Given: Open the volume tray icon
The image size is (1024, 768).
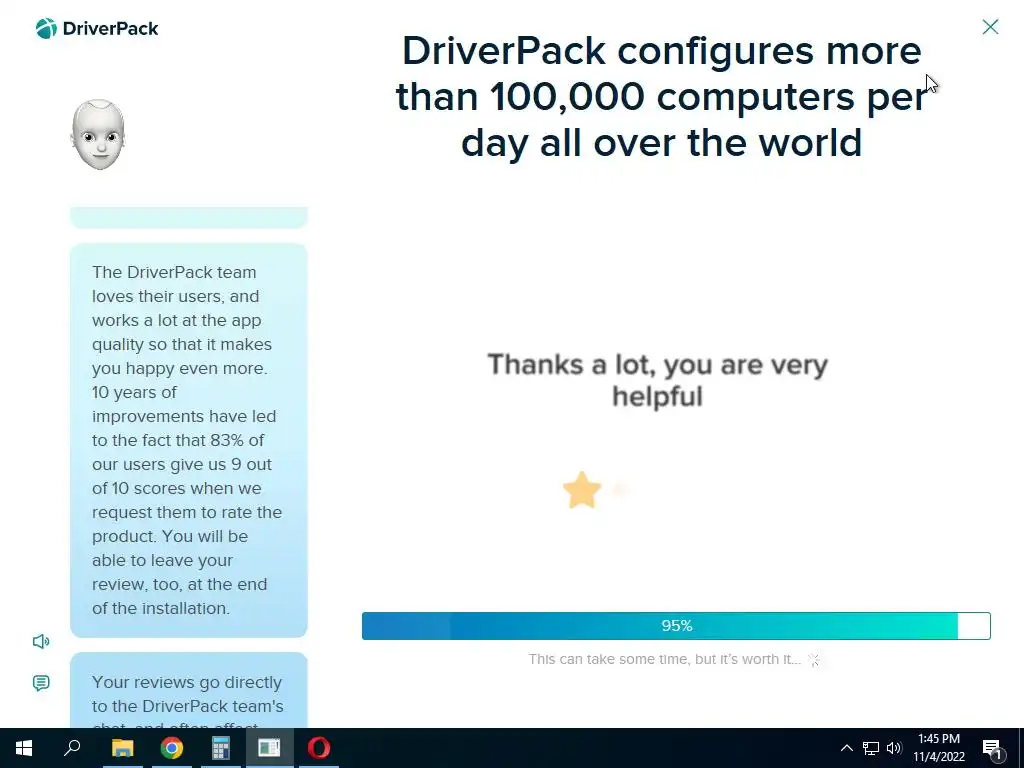Looking at the screenshot, I should click(x=894, y=748).
